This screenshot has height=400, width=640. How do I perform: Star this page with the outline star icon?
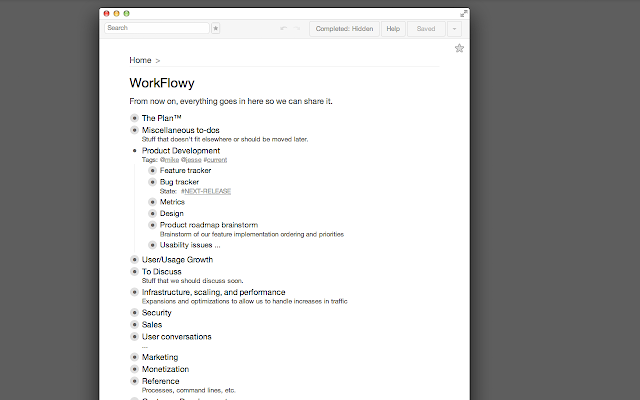click(x=459, y=48)
